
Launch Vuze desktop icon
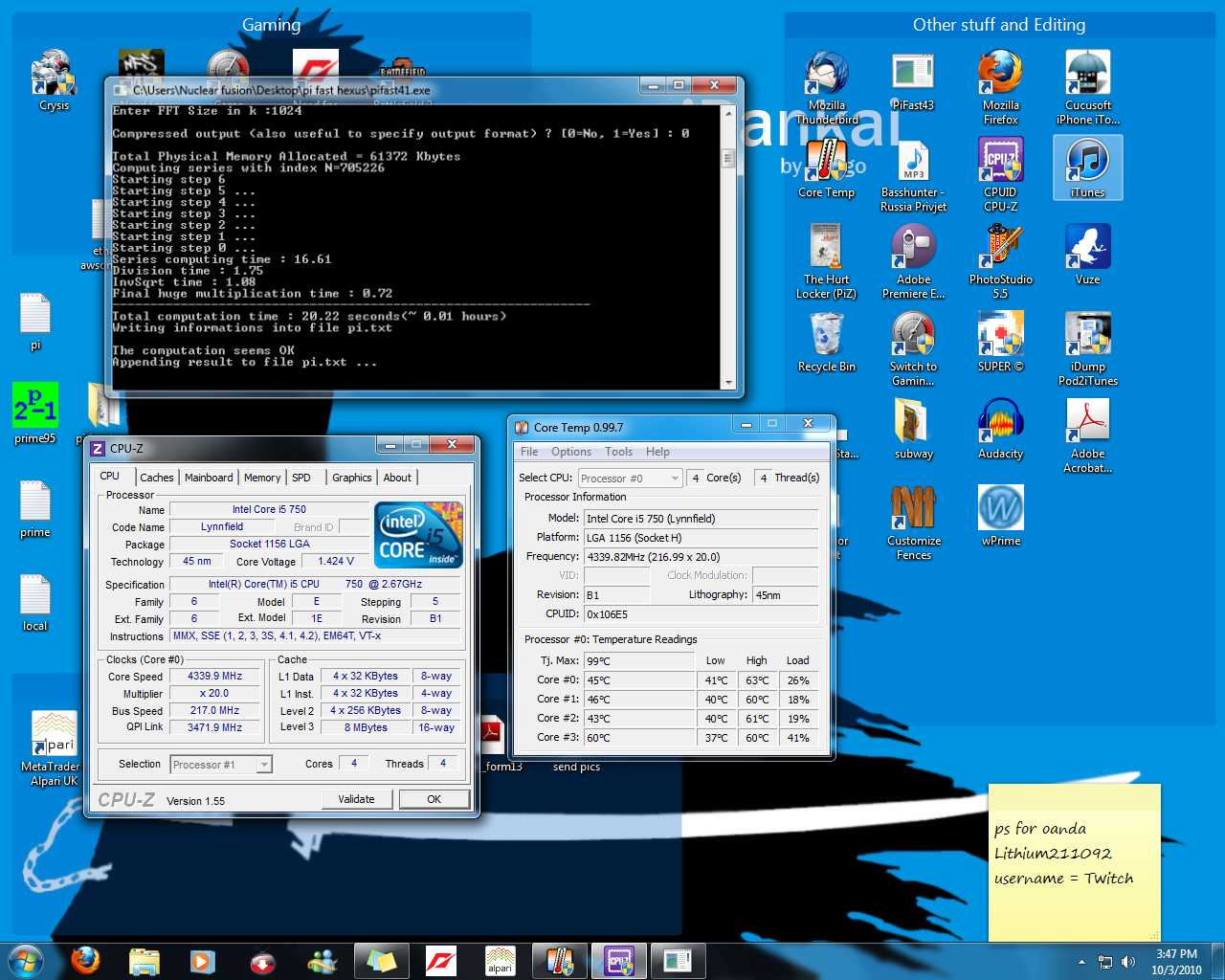pos(1088,256)
